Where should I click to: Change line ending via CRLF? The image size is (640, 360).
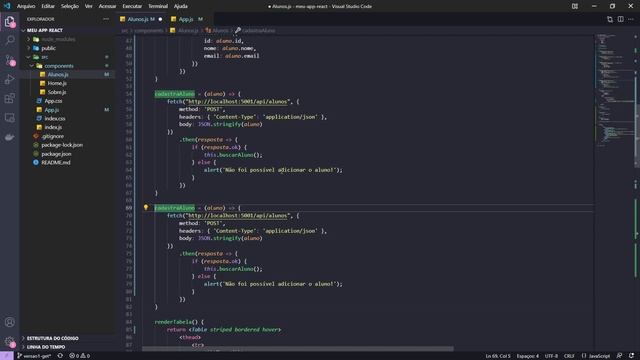pyautogui.click(x=569, y=356)
